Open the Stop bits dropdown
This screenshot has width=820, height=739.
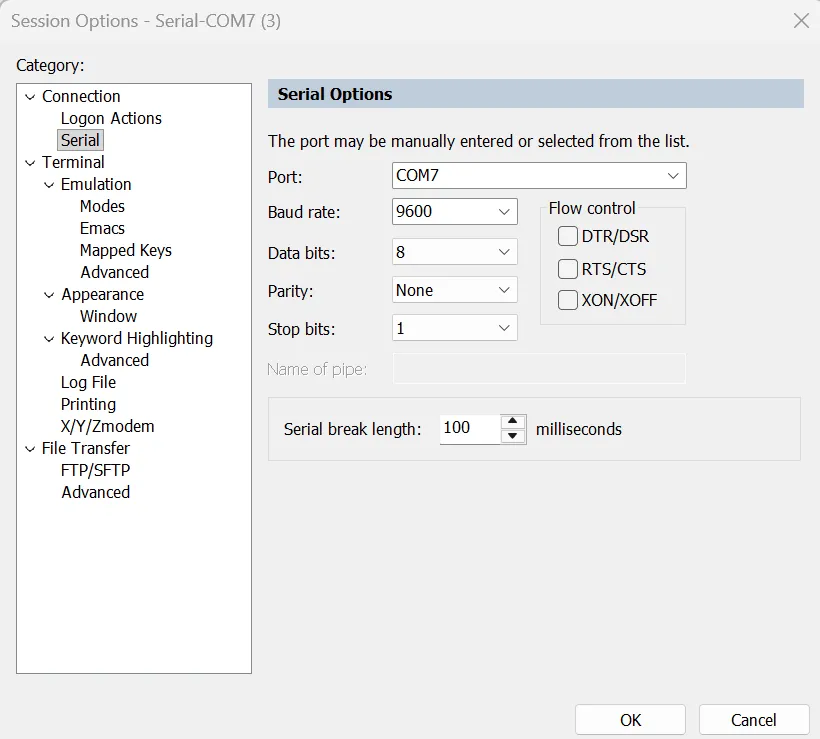[x=504, y=328]
